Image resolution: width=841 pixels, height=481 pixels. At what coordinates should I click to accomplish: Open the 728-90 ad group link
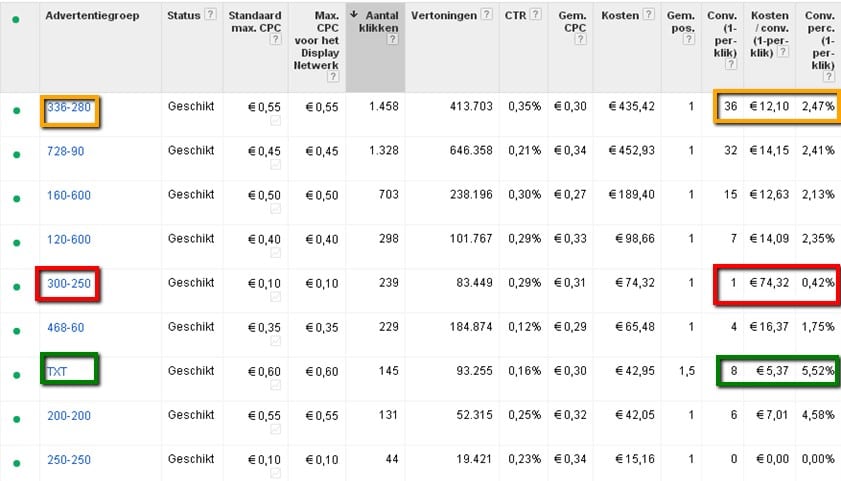[65, 151]
